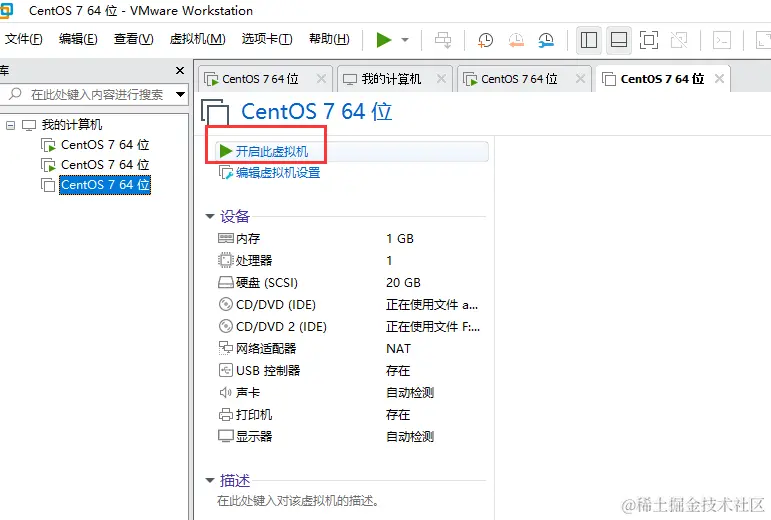Click the printer icon beside 打印机
The width and height of the screenshot is (771, 520).
226,414
